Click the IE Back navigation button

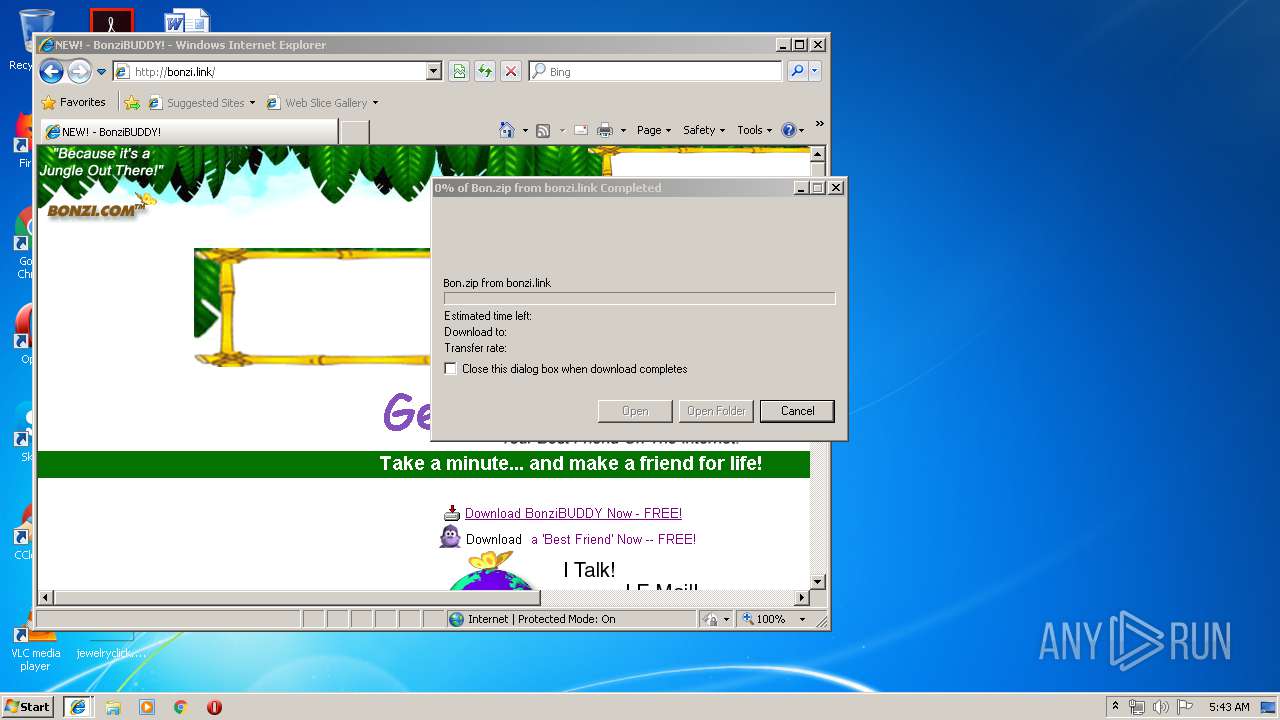point(52,71)
